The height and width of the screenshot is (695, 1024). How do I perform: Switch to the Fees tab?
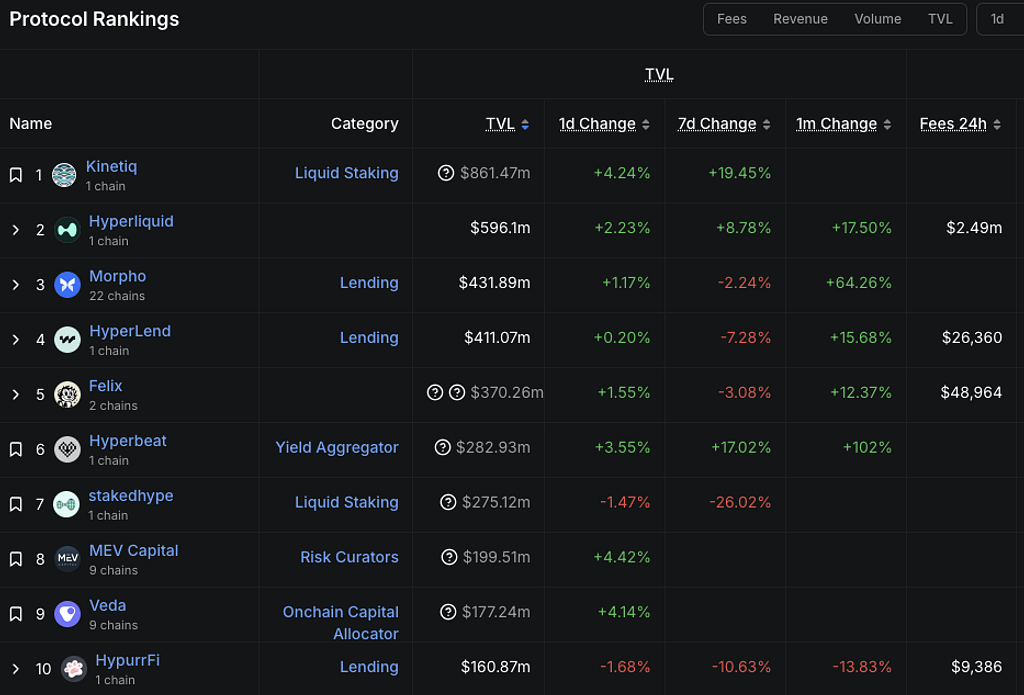tap(731, 19)
